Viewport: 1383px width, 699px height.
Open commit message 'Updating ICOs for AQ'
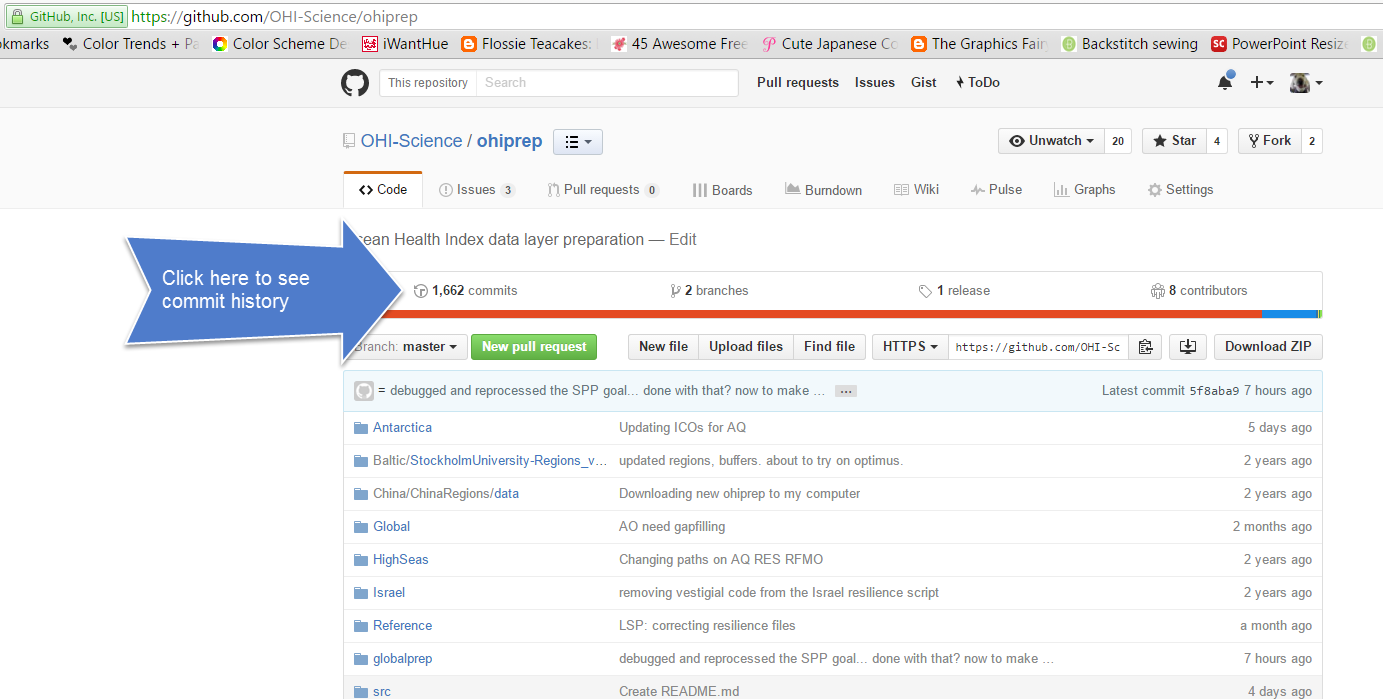point(682,428)
